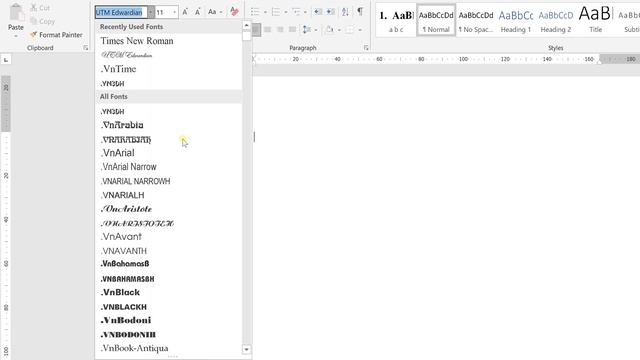Viewport: 640px width, 360px height.
Task: Decrease paragraph indent
Action: coord(318,12)
